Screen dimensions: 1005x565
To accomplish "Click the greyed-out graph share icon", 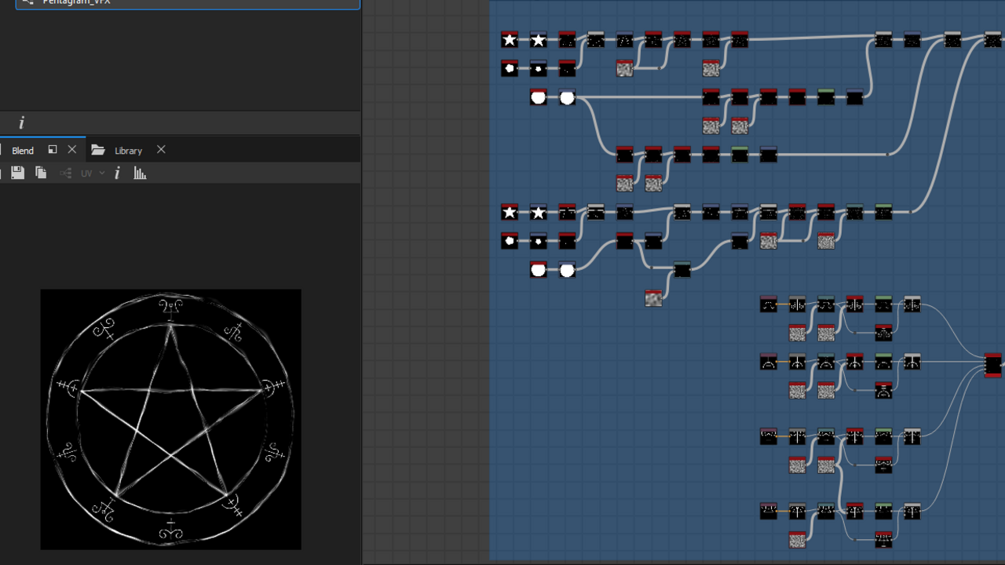I will coord(65,173).
